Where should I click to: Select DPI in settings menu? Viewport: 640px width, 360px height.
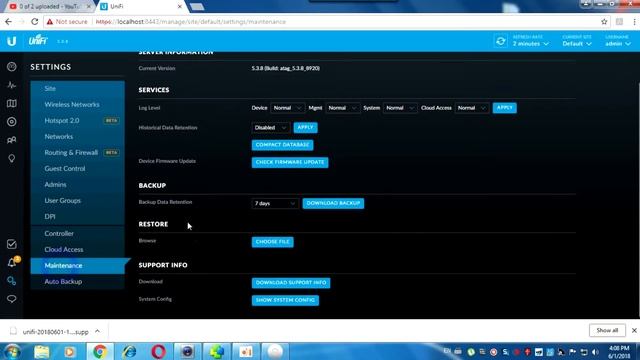pos(78,216)
